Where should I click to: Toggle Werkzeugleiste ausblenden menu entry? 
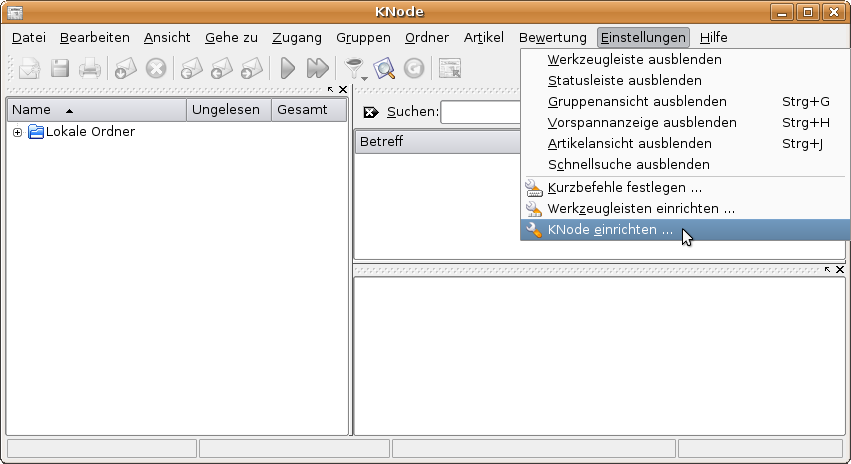pos(634,59)
